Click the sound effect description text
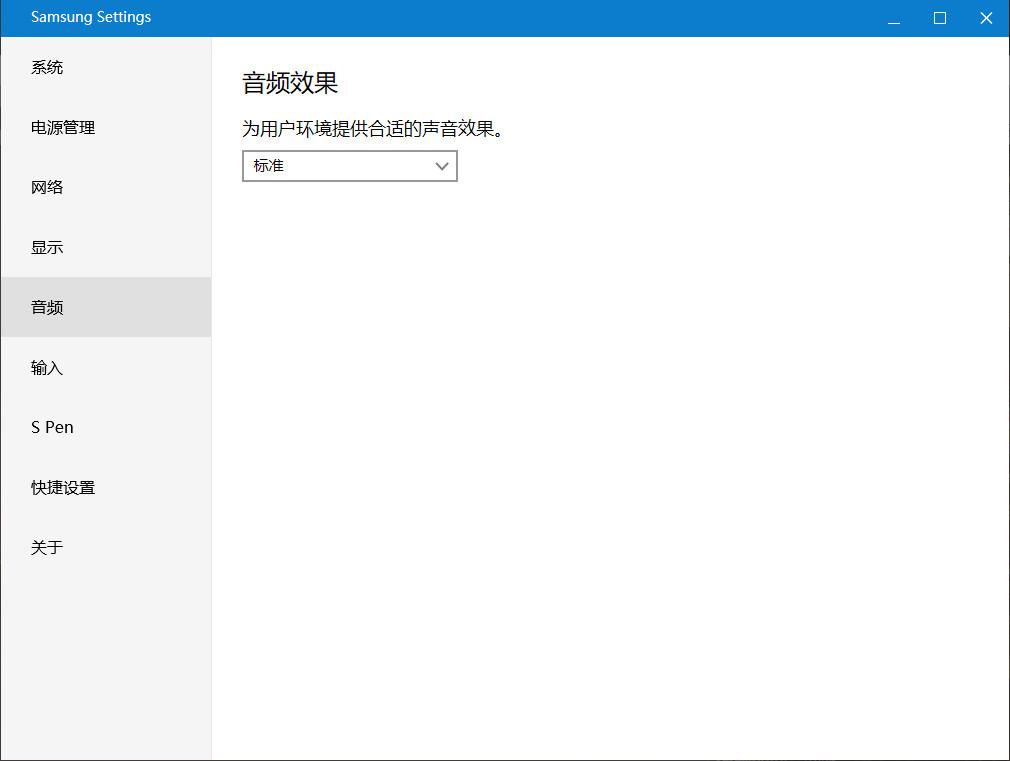Screen dimensions: 1010x761 [373, 129]
